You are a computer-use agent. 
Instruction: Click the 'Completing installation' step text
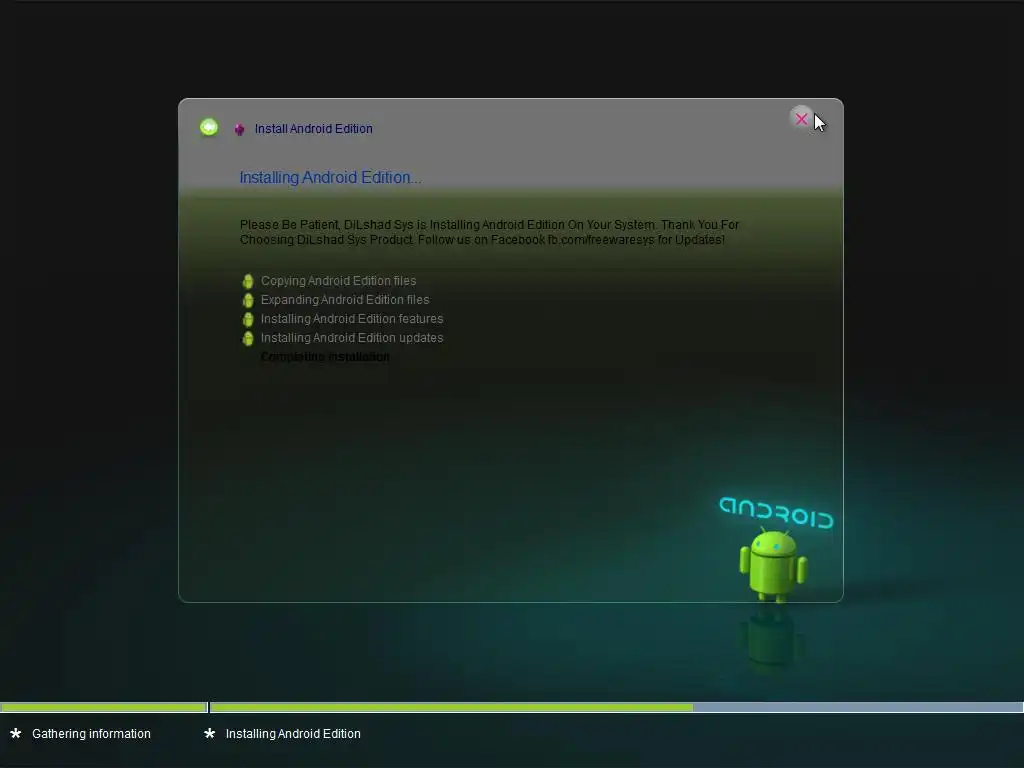tap(325, 357)
